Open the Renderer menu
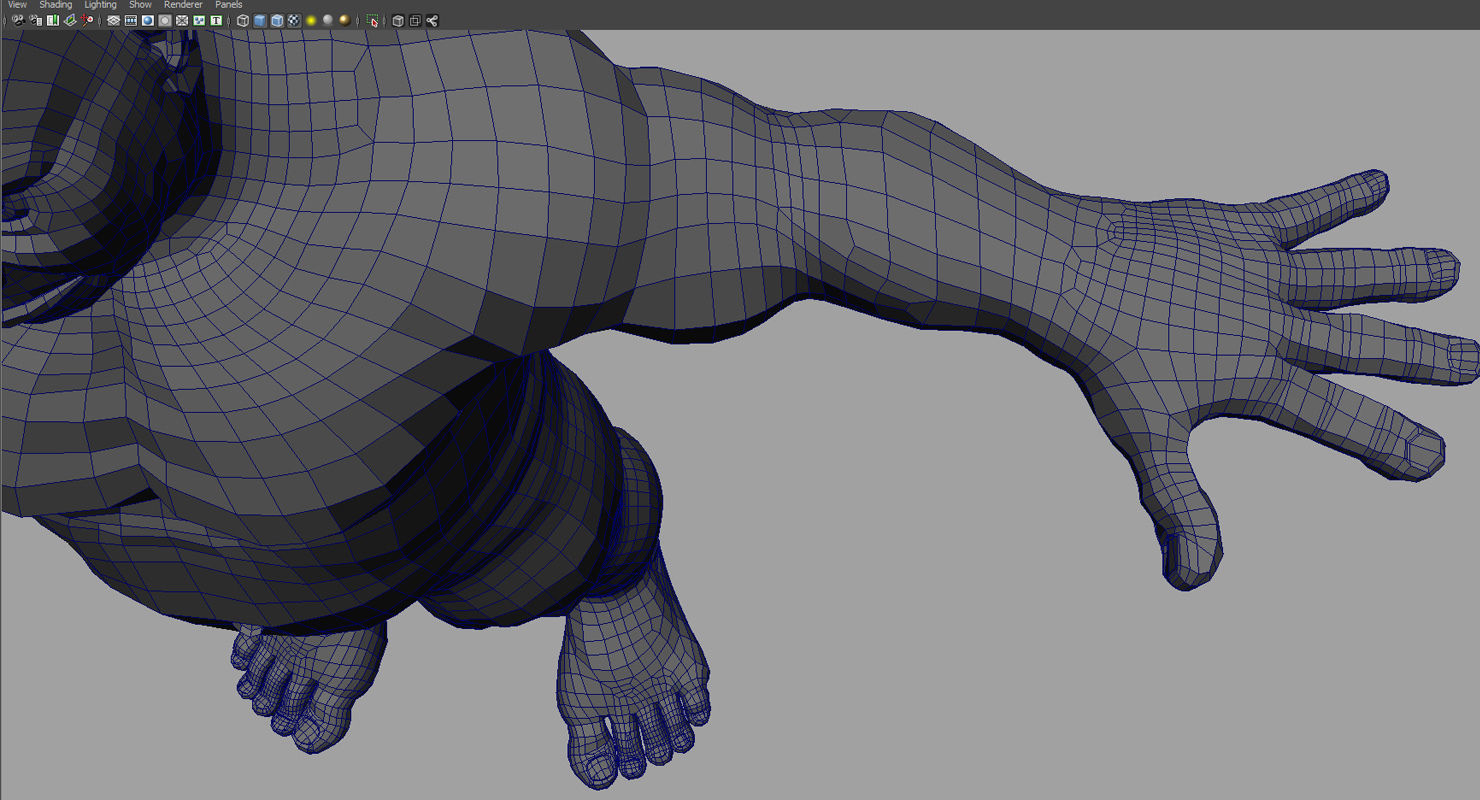Viewport: 1480px width, 800px height. pyautogui.click(x=183, y=5)
